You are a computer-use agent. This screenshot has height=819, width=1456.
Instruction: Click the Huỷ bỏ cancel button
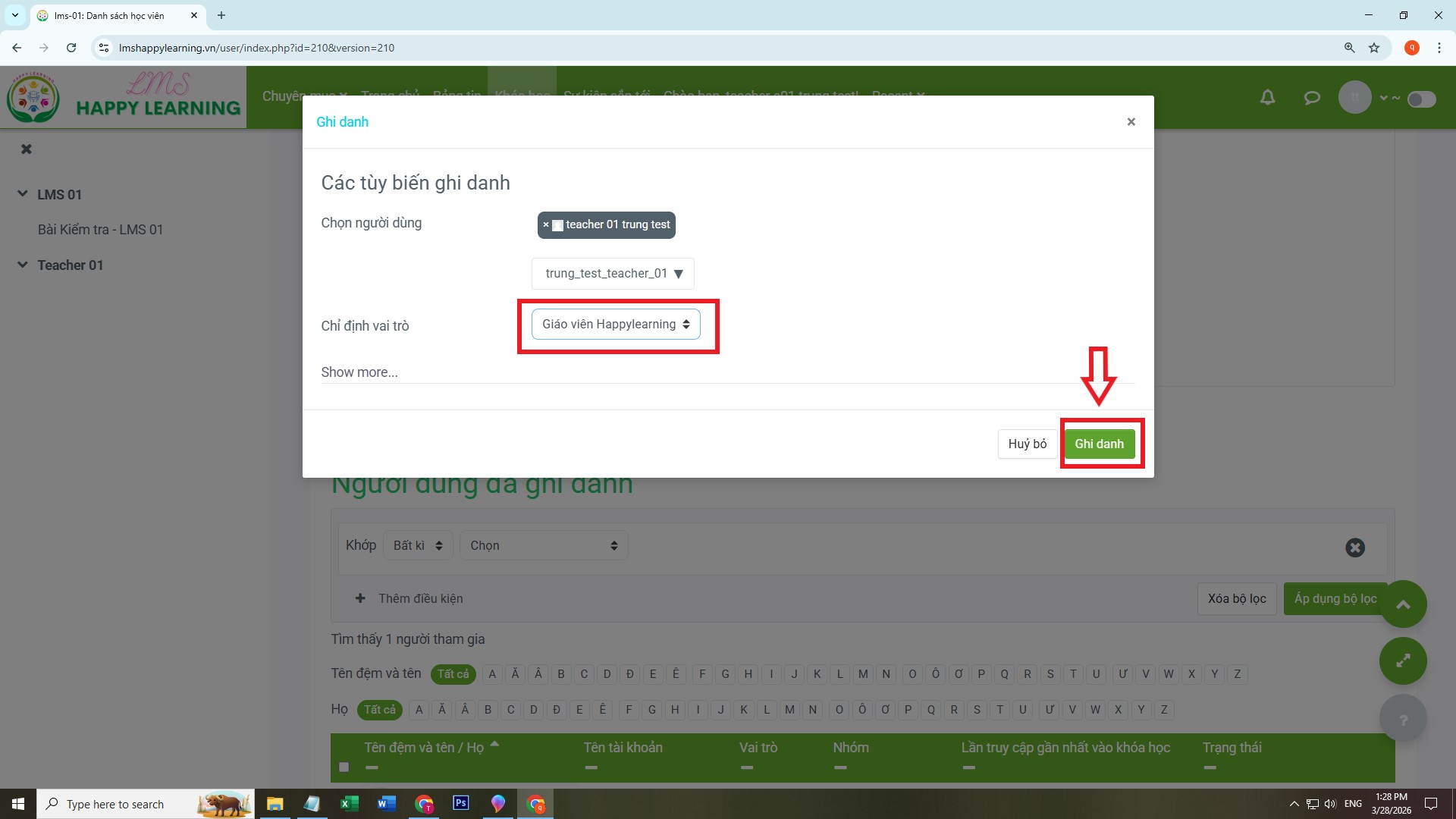(x=1027, y=444)
